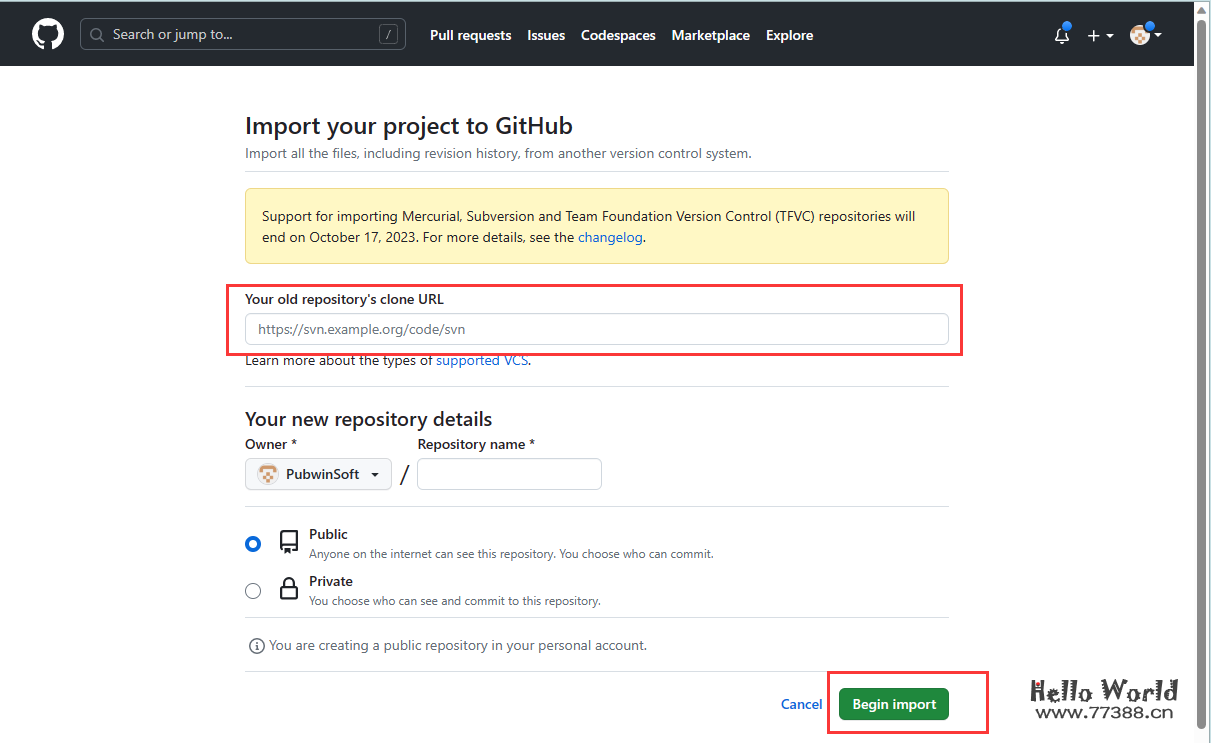Open the plus create-new dropdown
Image resolution: width=1211 pixels, height=743 pixels.
1100,36
